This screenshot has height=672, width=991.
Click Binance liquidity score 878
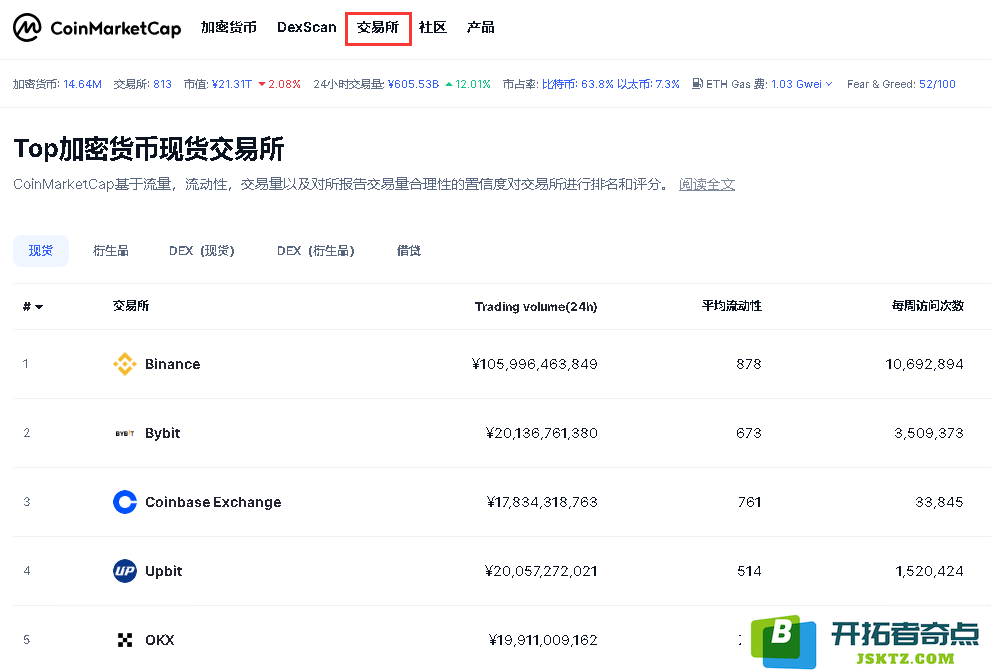pos(749,364)
